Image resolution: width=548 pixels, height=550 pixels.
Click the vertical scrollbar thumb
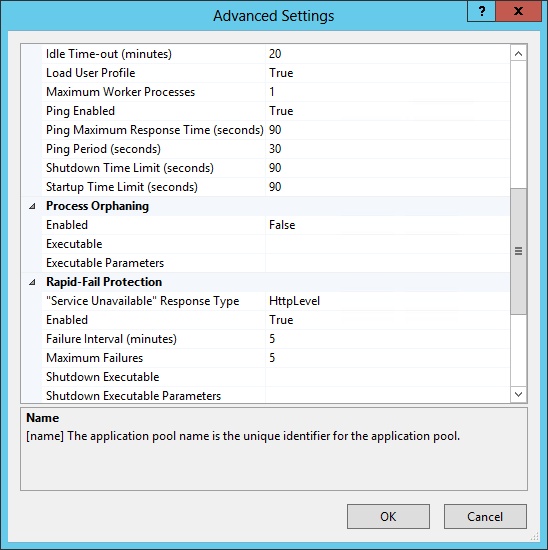point(519,251)
